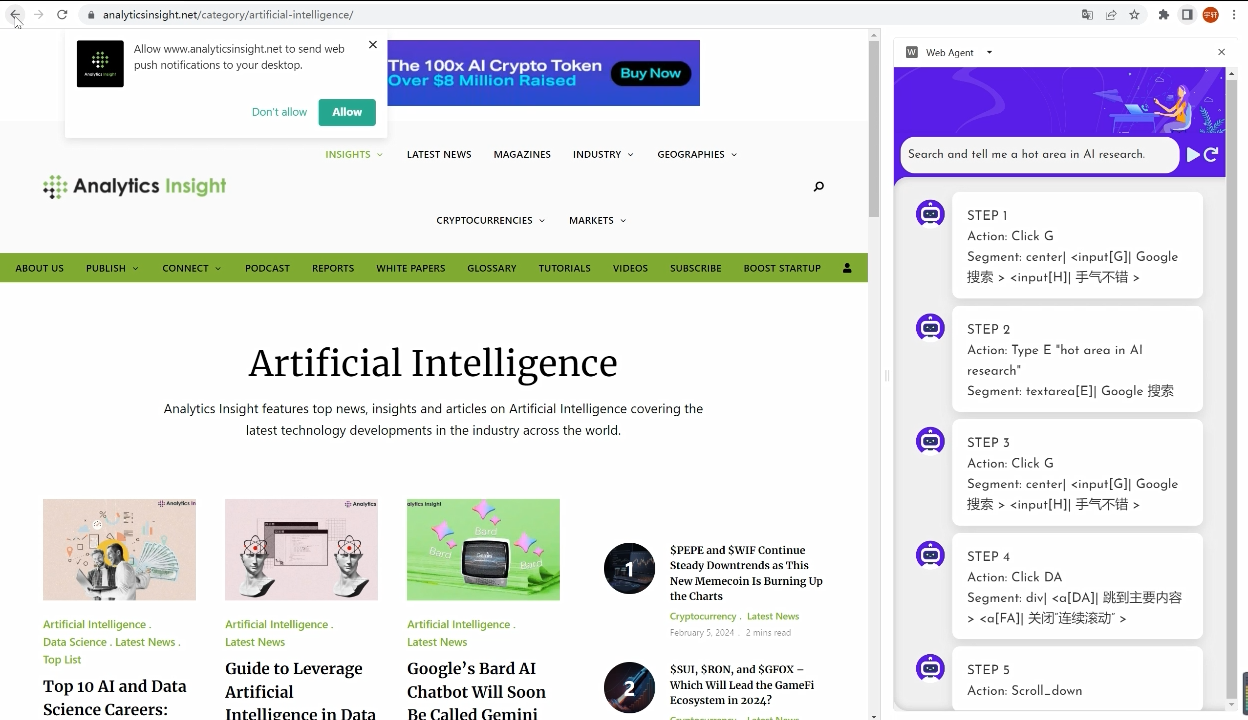
Task: Allow push notifications from analyticsinsight.net
Action: 347,112
